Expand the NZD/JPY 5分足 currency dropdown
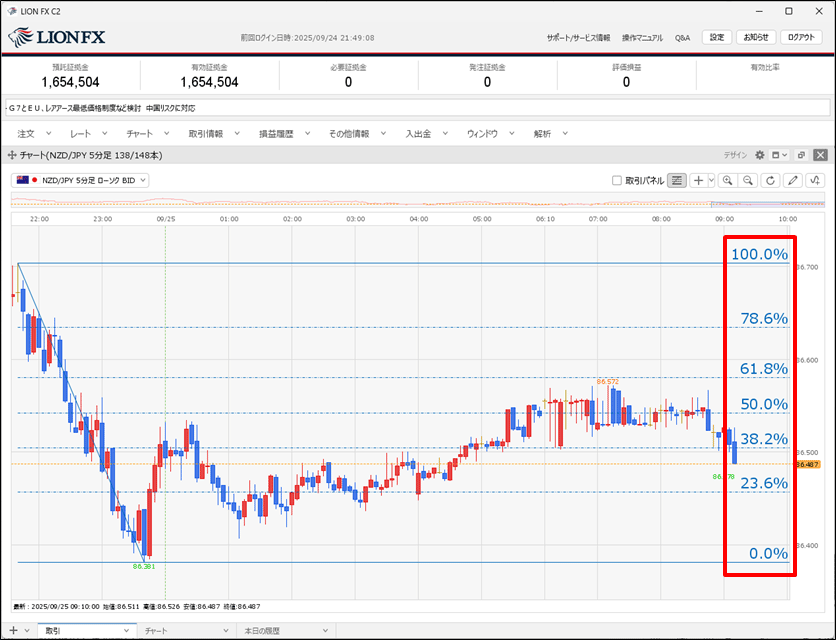The image size is (836, 640). (x=82, y=180)
